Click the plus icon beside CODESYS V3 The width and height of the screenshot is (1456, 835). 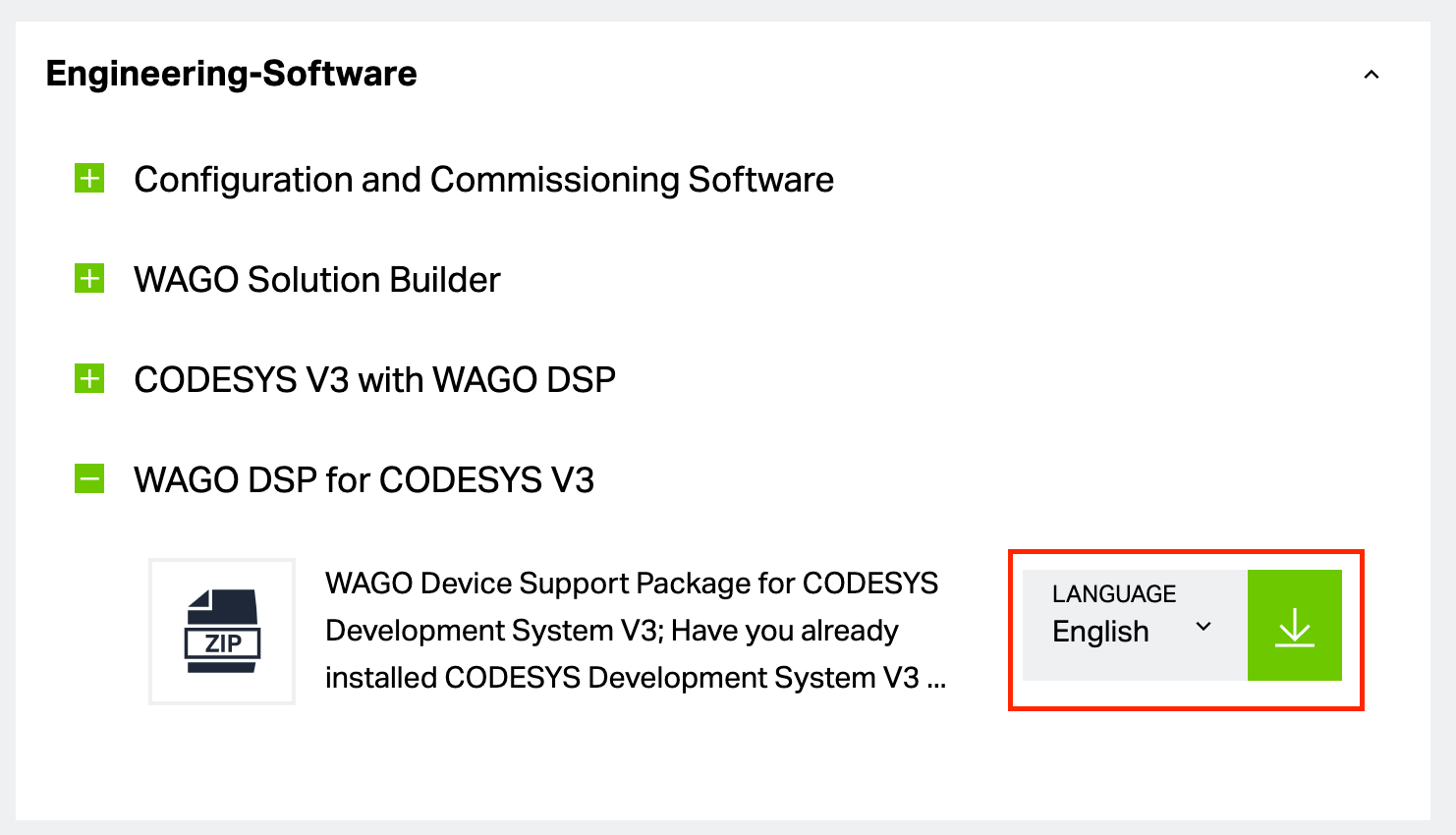coord(89,379)
